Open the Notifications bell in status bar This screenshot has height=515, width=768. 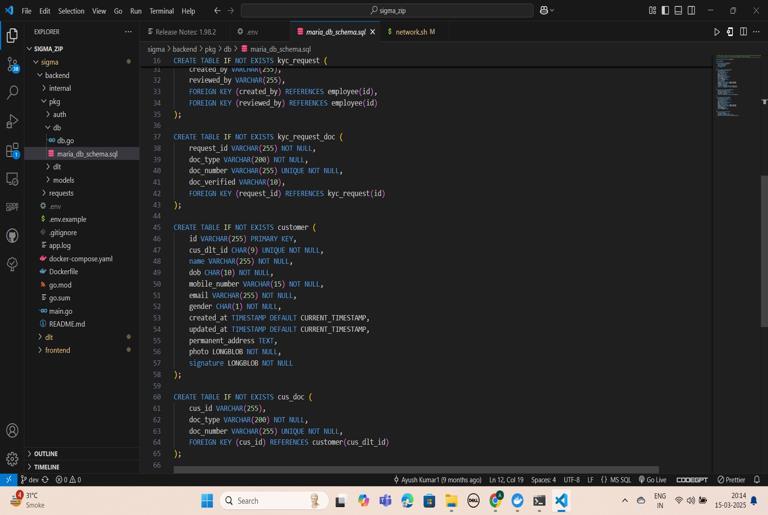(757, 480)
